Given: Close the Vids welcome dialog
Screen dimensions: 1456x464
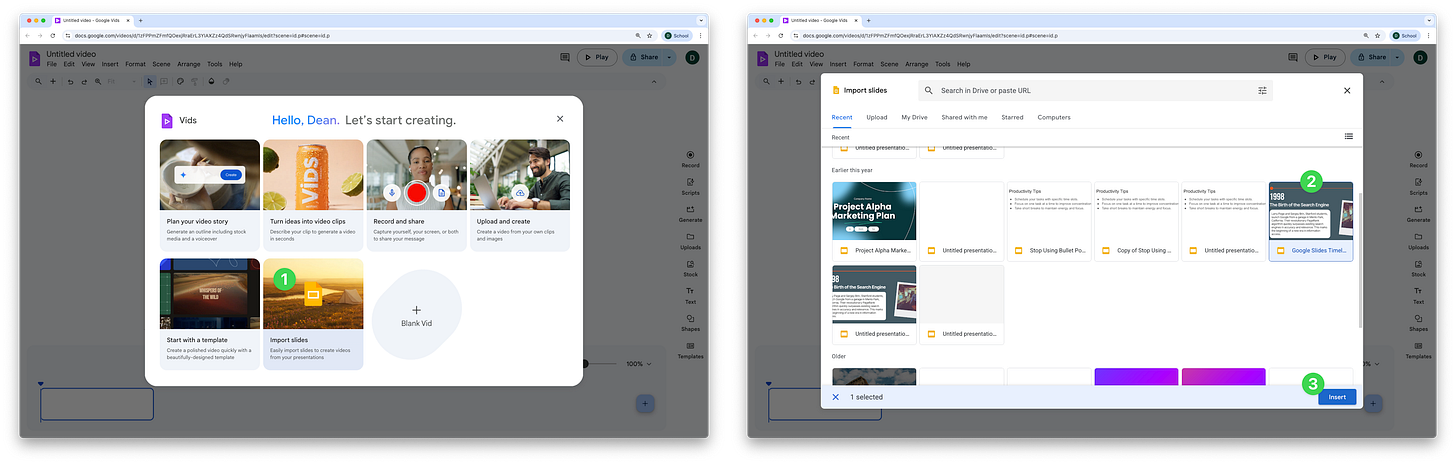Looking at the screenshot, I should tap(560, 119).
